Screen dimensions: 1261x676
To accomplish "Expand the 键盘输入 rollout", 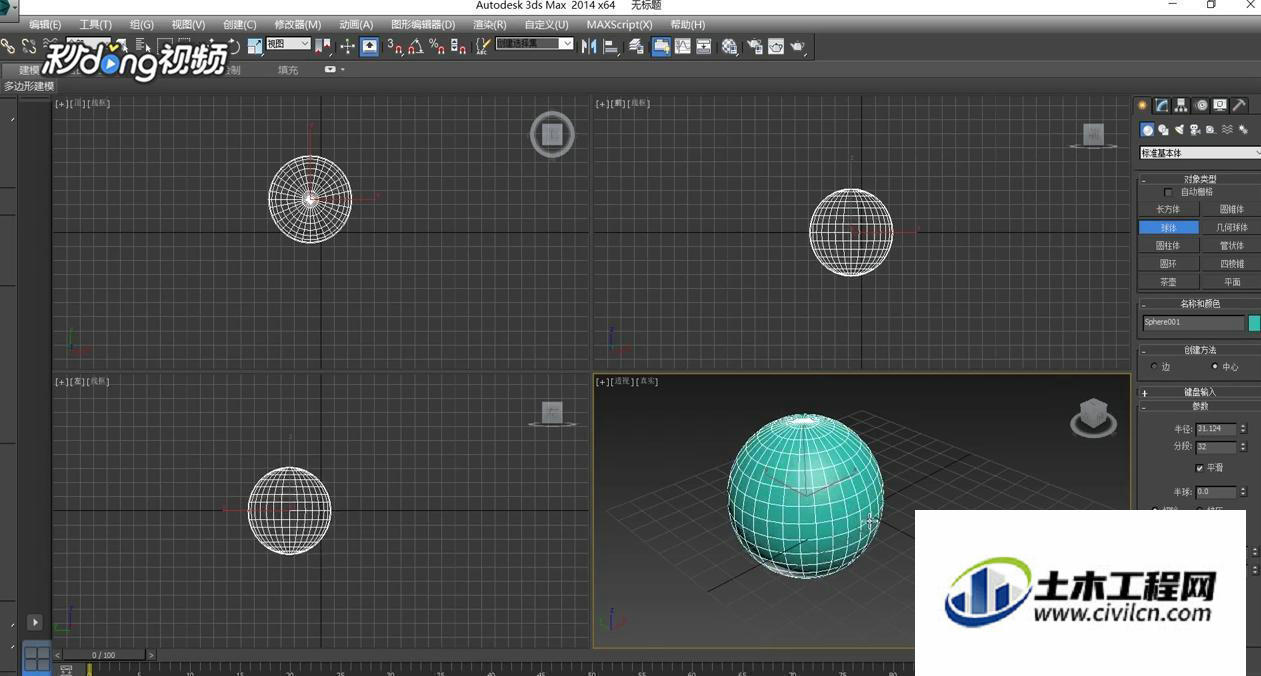I will 1199,392.
